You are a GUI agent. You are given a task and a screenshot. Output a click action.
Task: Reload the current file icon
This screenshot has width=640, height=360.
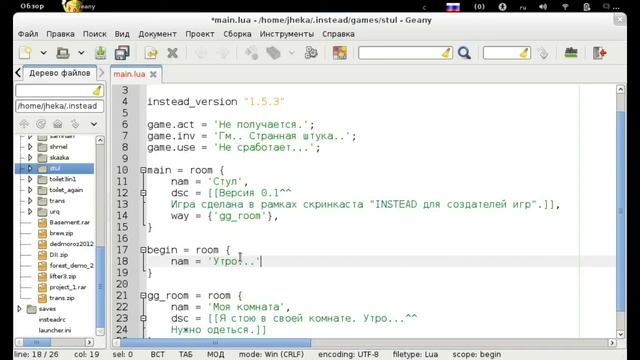tap(151, 53)
